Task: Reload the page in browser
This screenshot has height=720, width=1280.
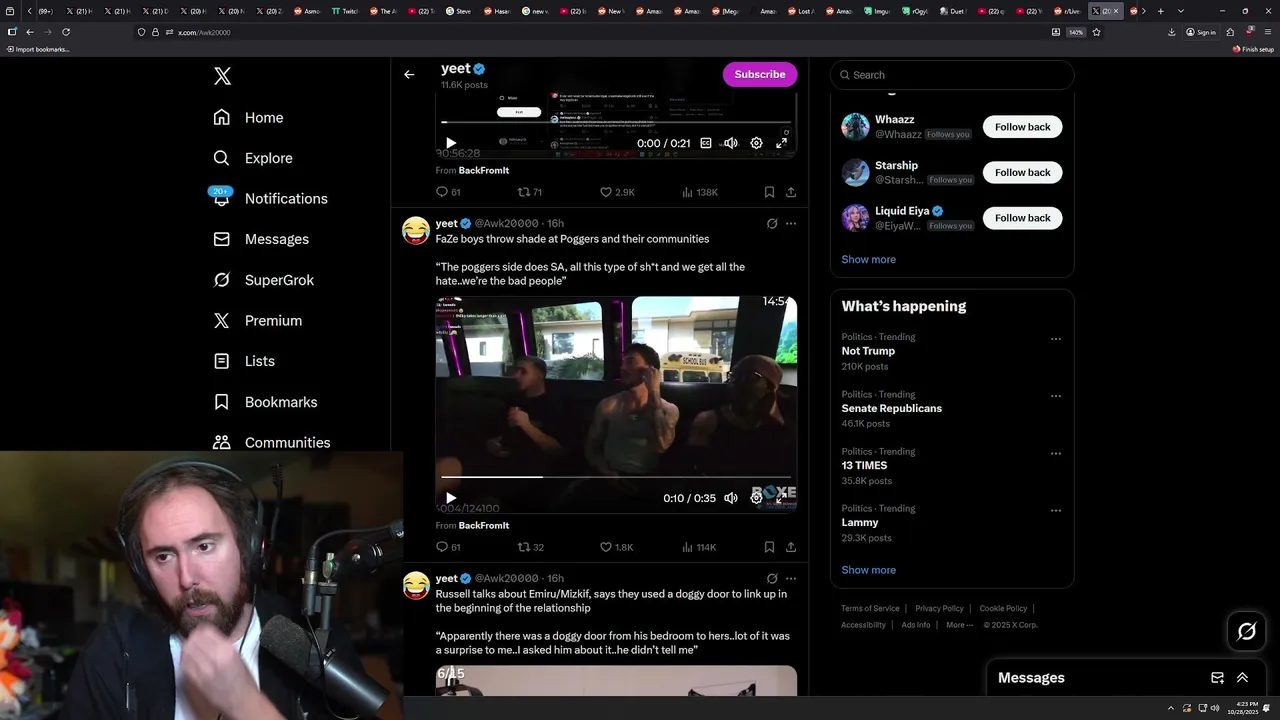Action: click(x=66, y=32)
